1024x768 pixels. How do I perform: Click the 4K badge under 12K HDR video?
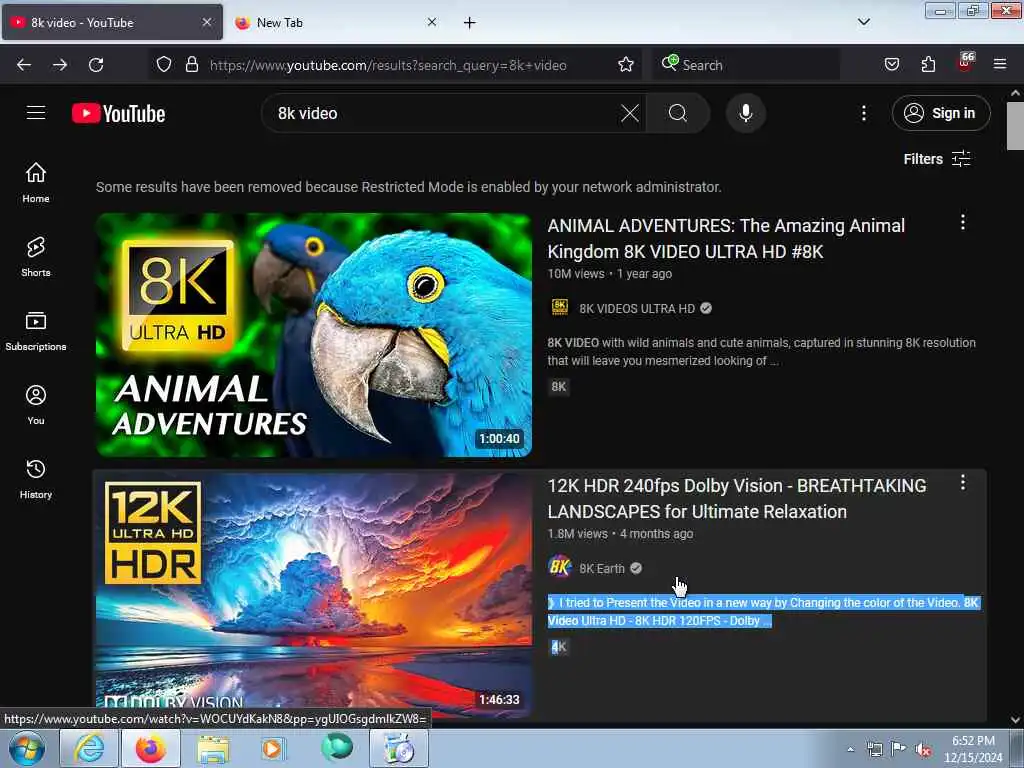click(x=558, y=647)
